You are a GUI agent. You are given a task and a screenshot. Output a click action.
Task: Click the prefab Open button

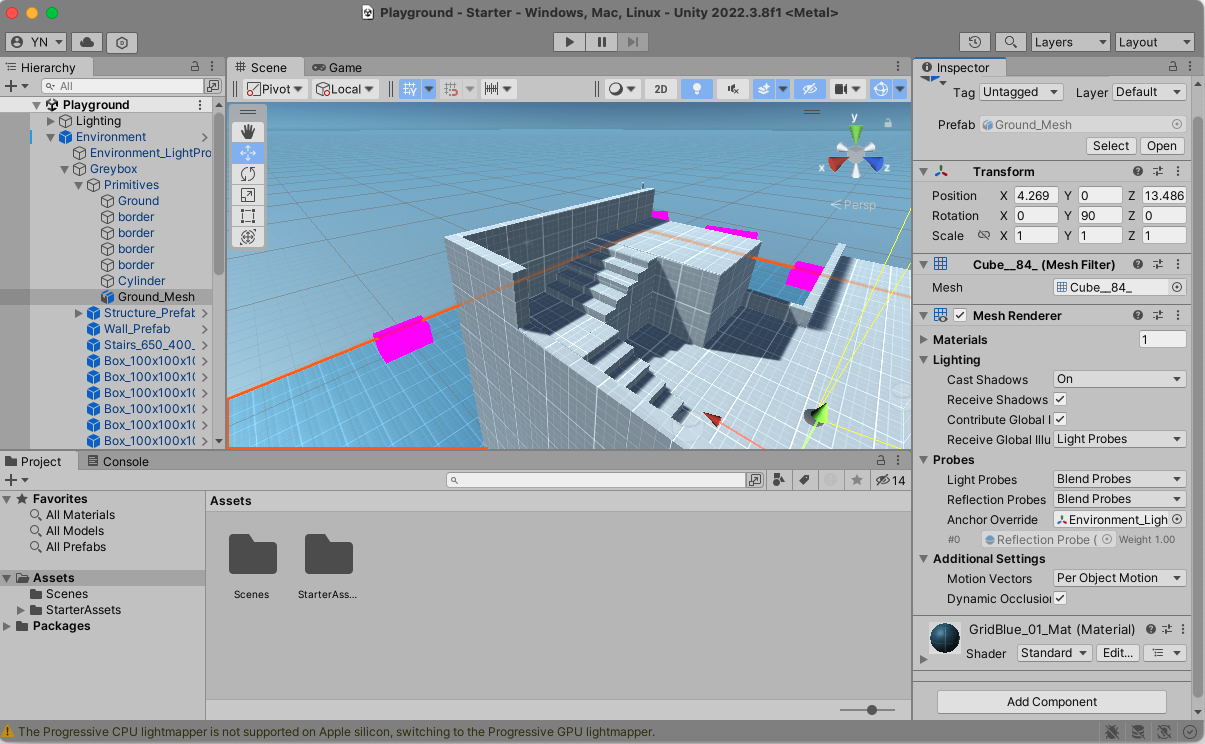point(1161,146)
